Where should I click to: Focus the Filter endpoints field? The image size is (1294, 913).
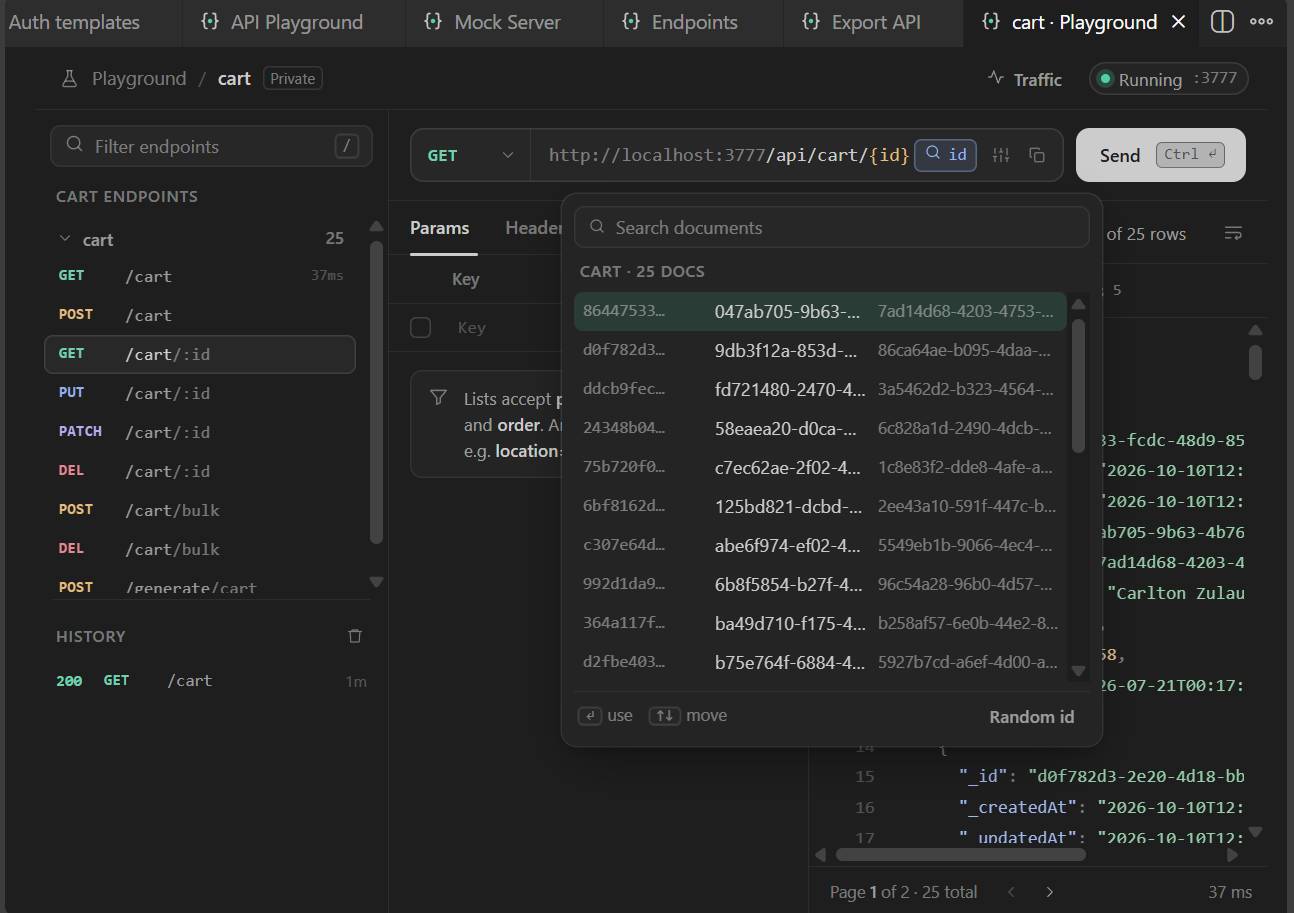211,146
